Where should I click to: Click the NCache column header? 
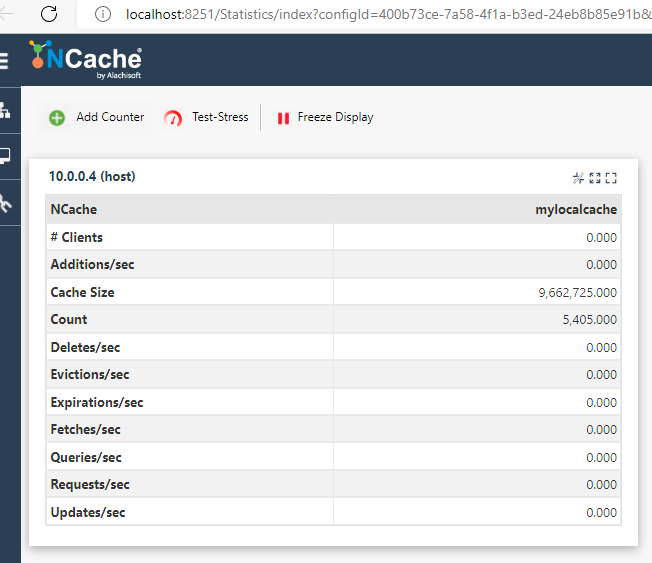(74, 210)
